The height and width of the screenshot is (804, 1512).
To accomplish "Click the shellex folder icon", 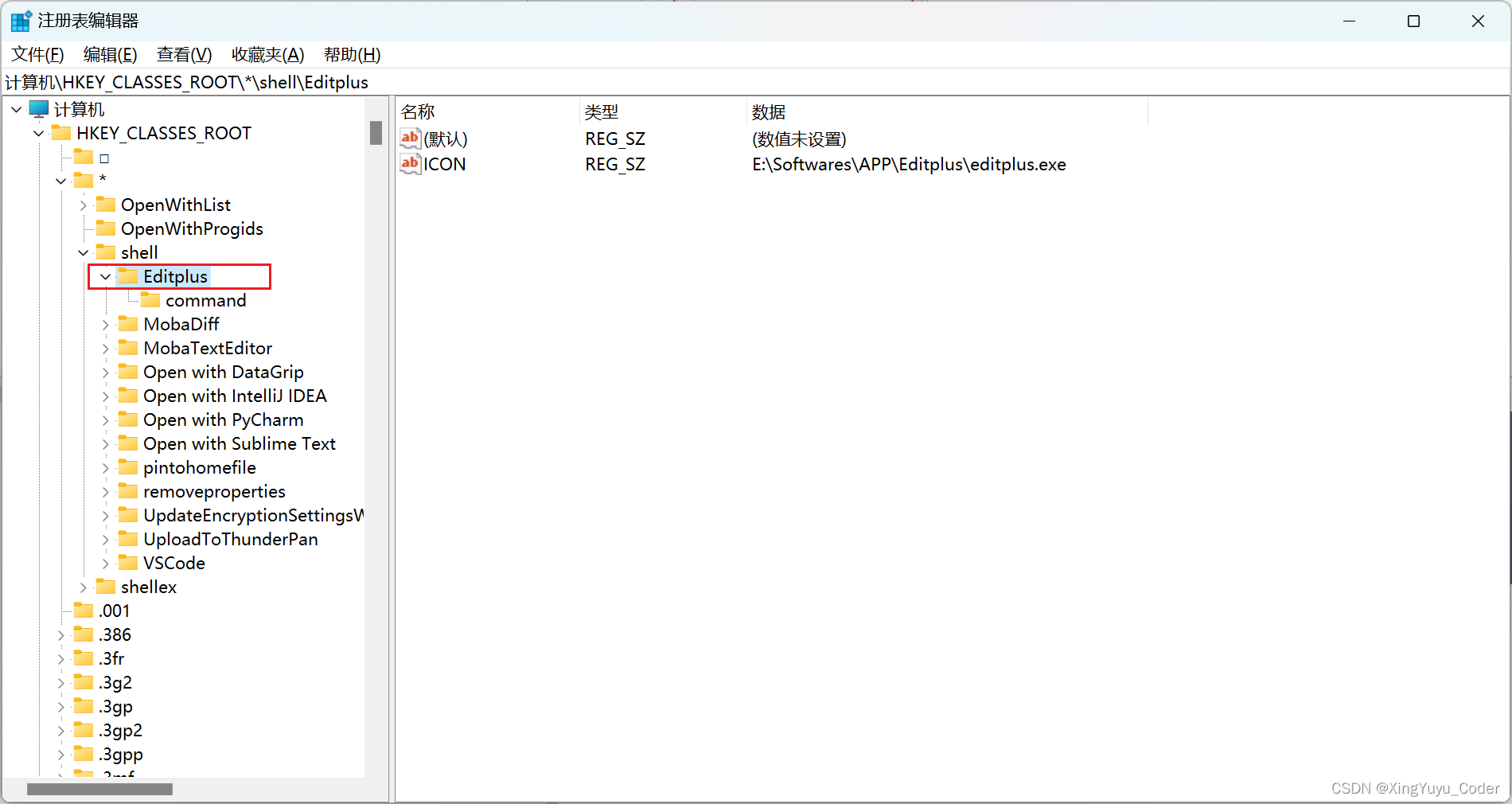I will [106, 586].
